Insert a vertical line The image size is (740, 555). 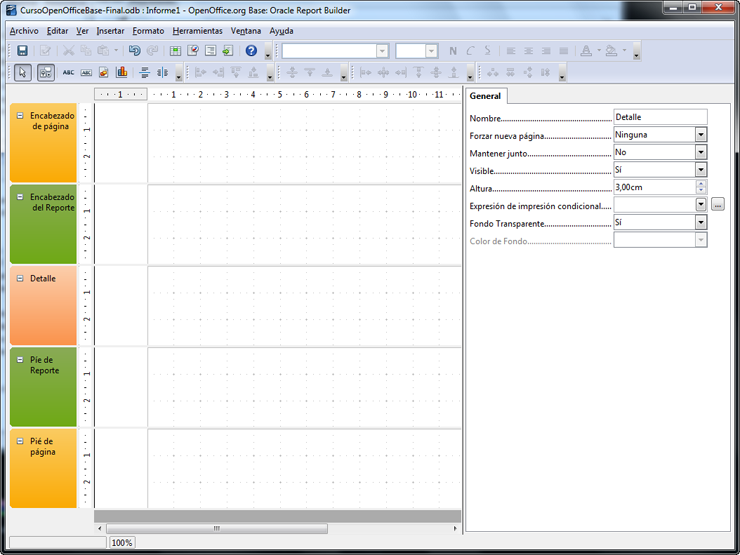click(x=162, y=72)
